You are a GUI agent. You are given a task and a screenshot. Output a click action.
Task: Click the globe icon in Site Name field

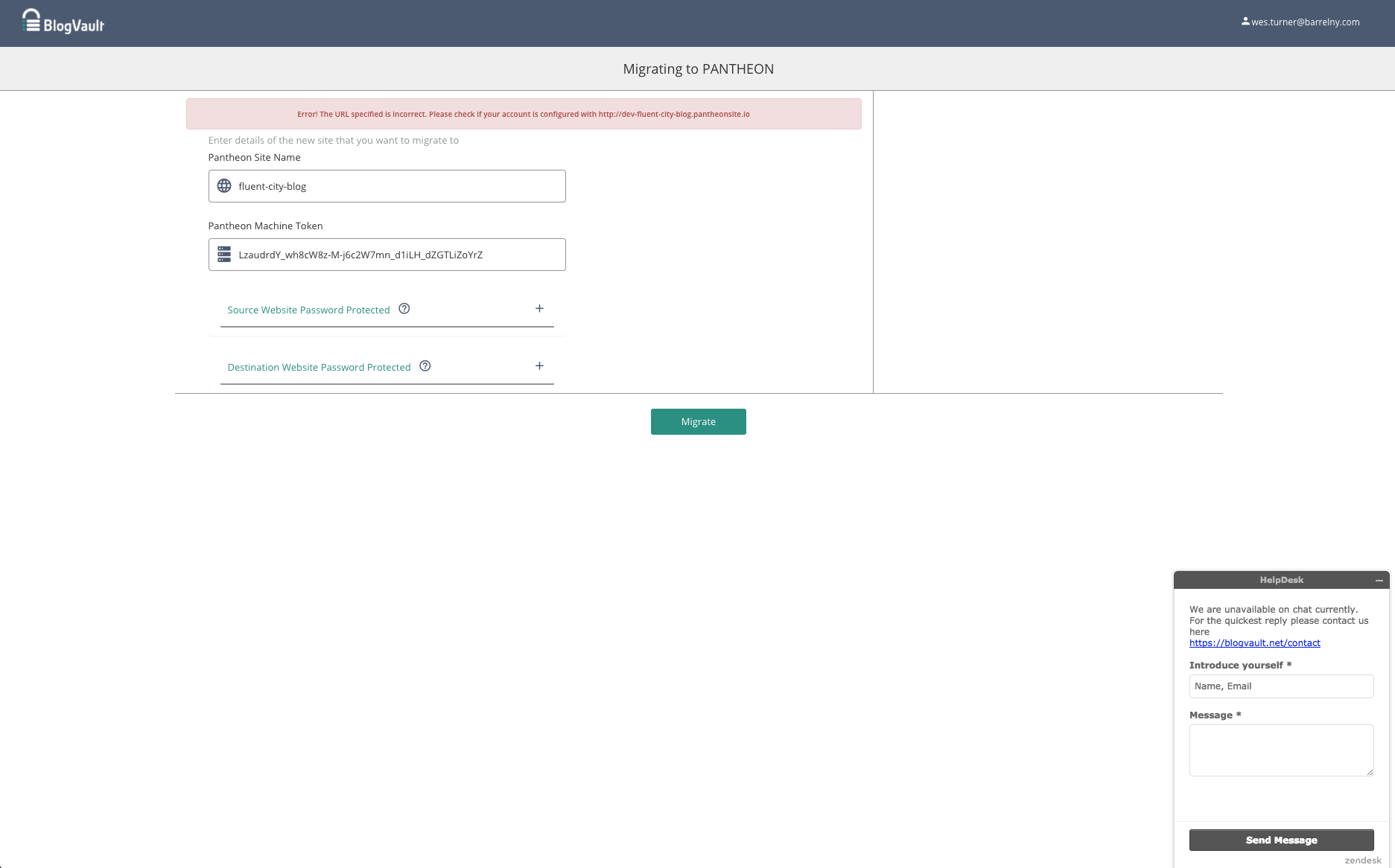pos(224,186)
